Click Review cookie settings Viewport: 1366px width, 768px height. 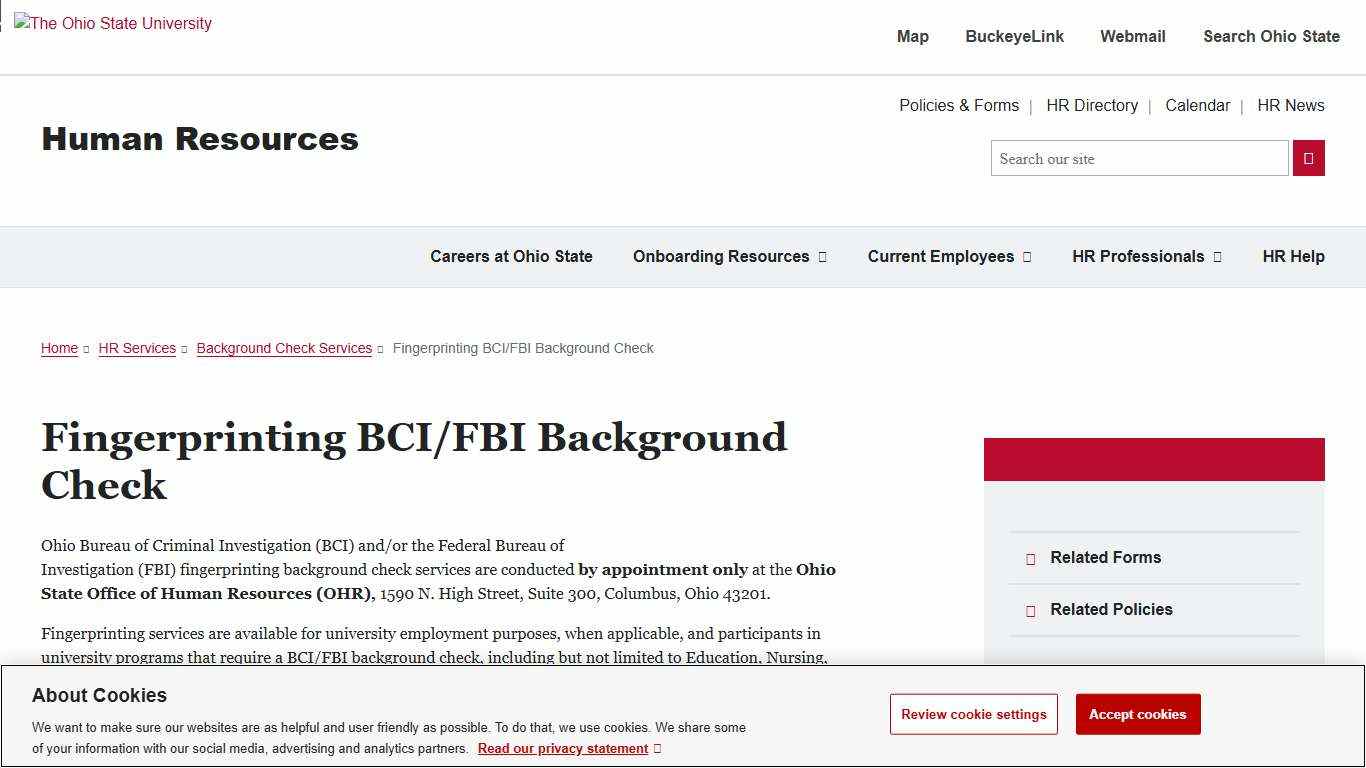pos(973,714)
